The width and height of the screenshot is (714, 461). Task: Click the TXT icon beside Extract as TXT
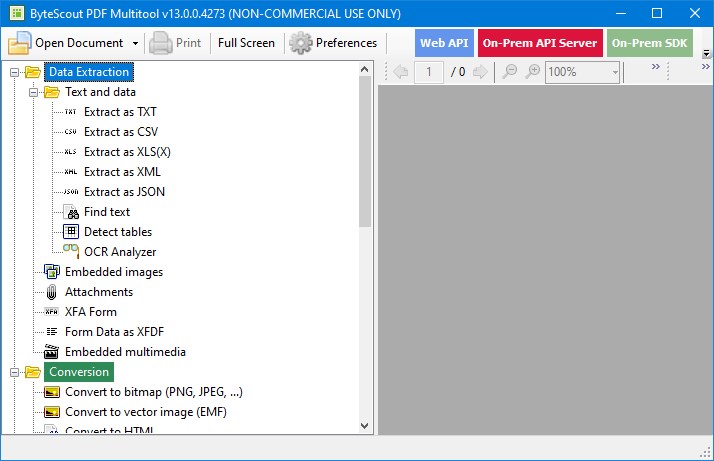coord(71,112)
